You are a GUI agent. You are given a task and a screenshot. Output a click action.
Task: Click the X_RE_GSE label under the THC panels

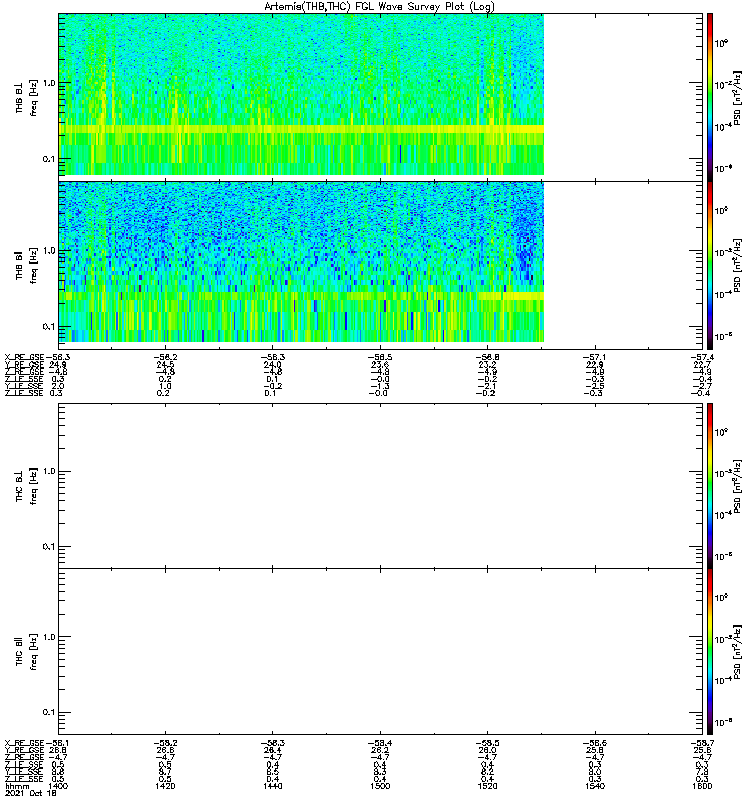[x=24, y=743]
